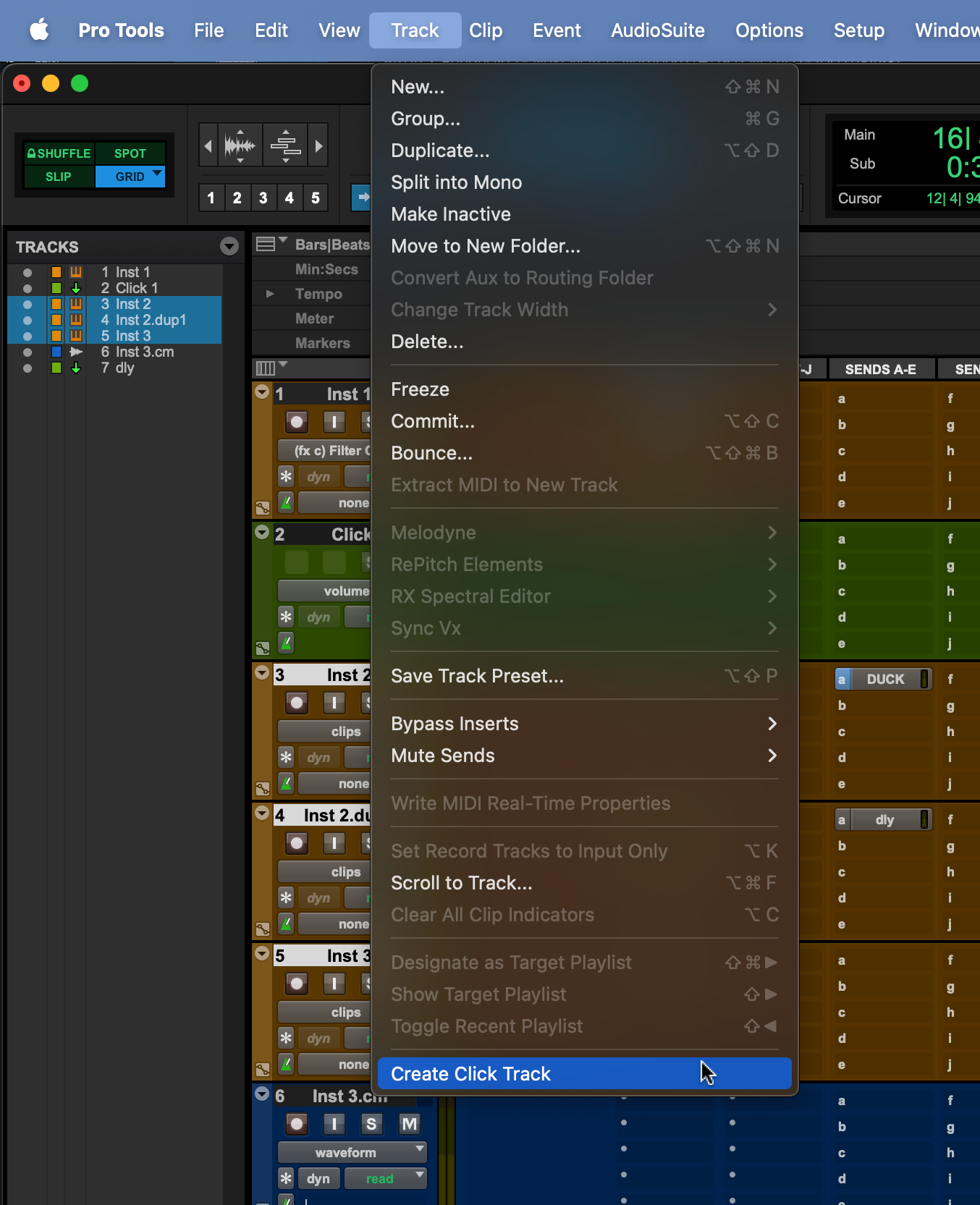980x1205 pixels.
Task: Click the Inst 1 playlist lane icon at bottom left
Action: (263, 507)
